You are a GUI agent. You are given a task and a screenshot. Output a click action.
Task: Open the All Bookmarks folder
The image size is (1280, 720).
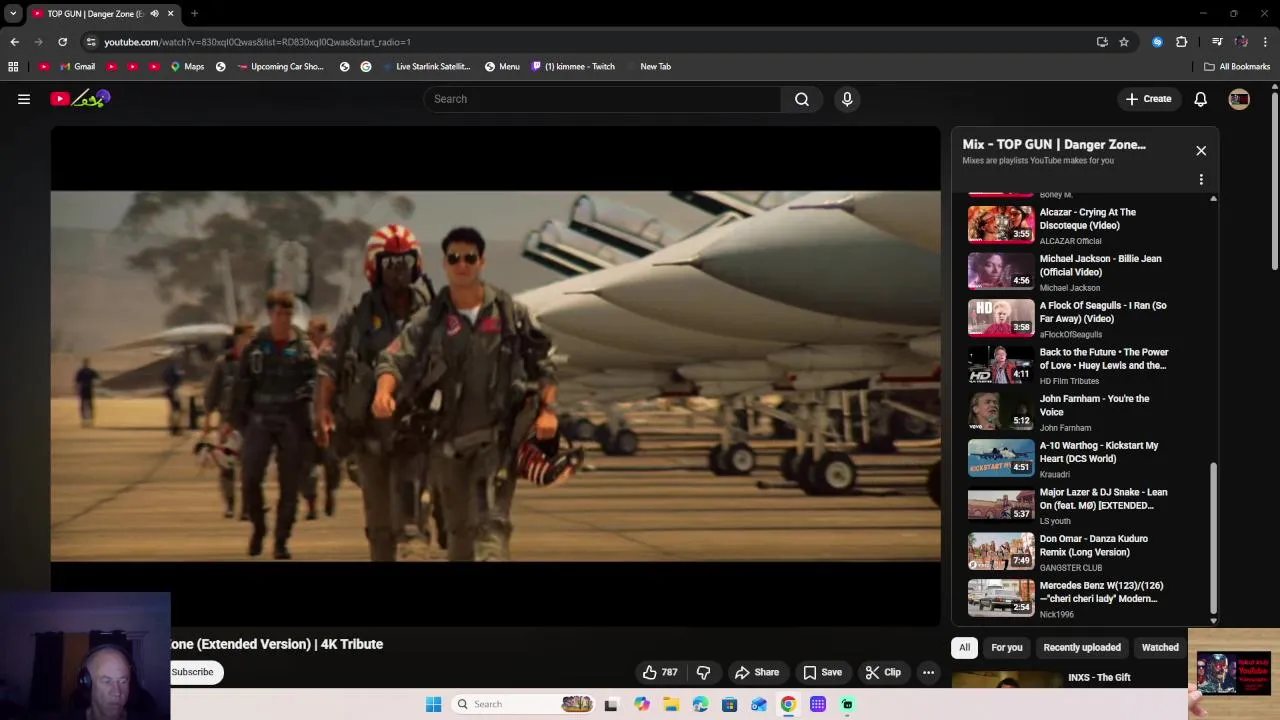(1237, 66)
